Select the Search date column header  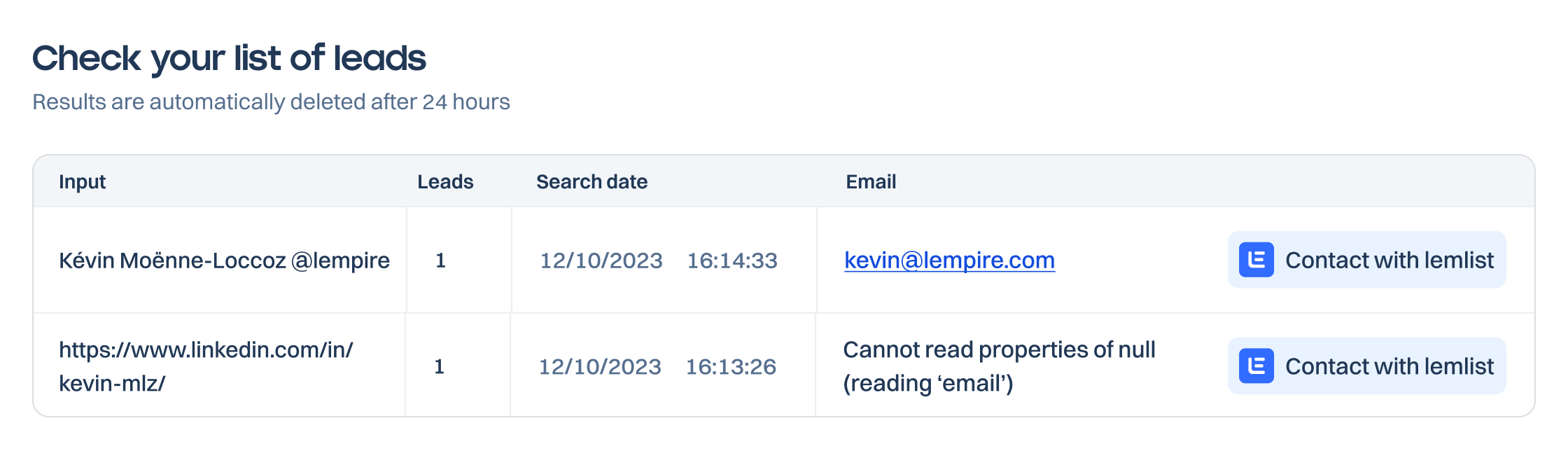591,182
